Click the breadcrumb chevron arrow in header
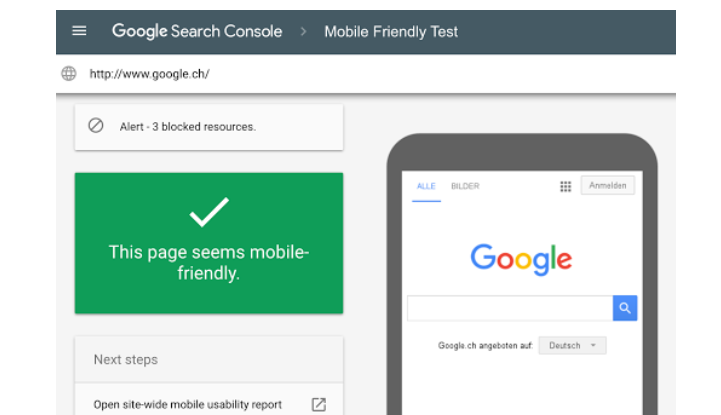721x415 pixels. click(303, 32)
